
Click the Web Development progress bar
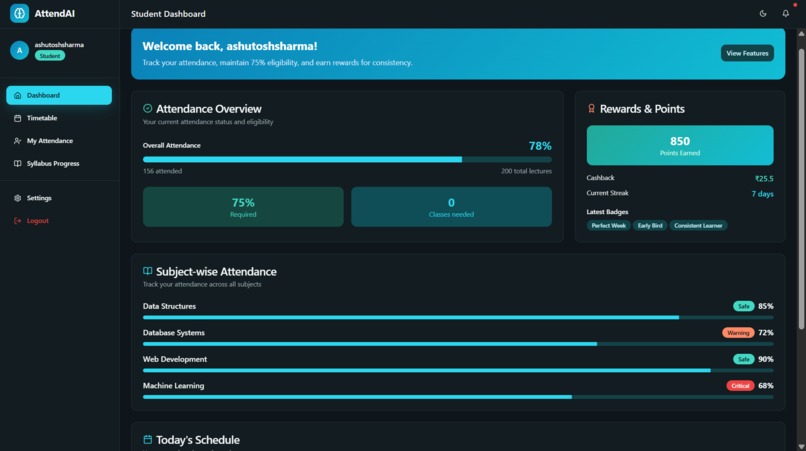click(x=458, y=370)
